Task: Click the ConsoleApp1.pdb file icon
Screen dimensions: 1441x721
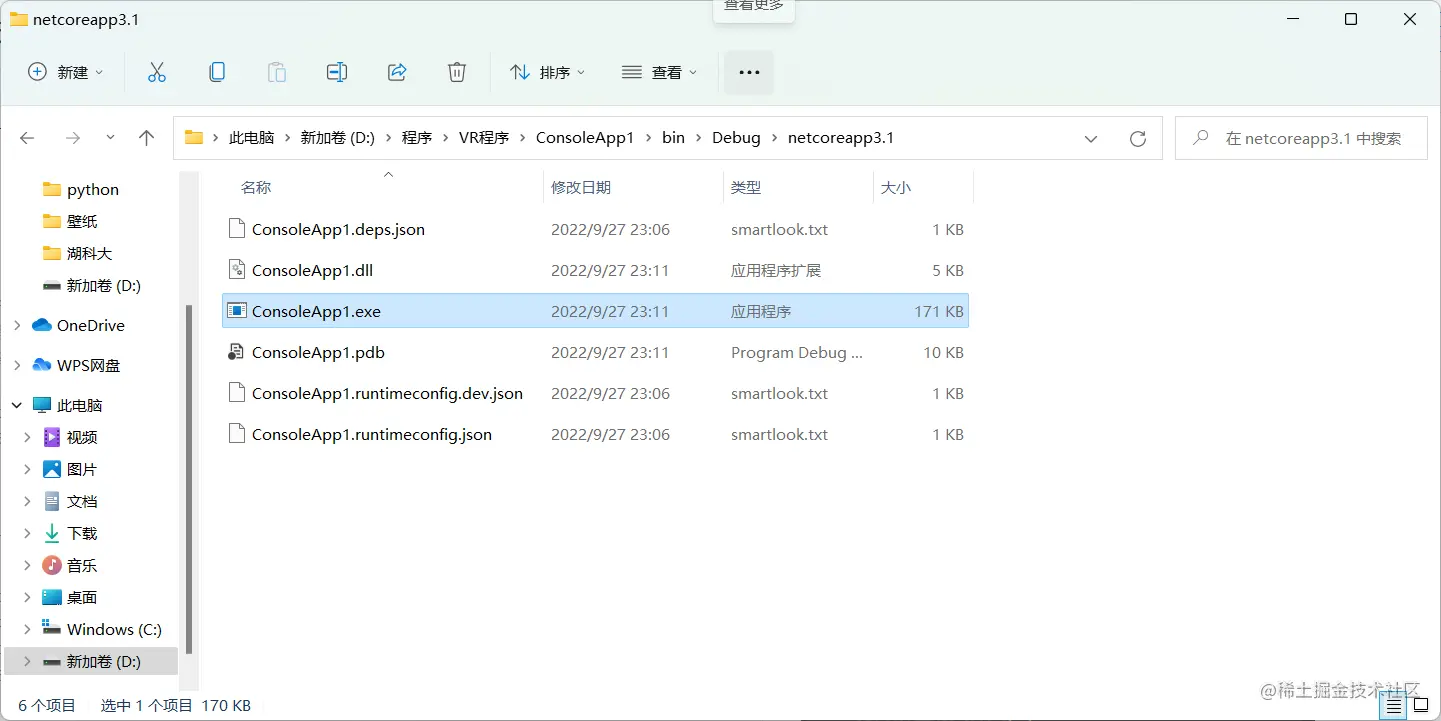Action: (x=237, y=352)
